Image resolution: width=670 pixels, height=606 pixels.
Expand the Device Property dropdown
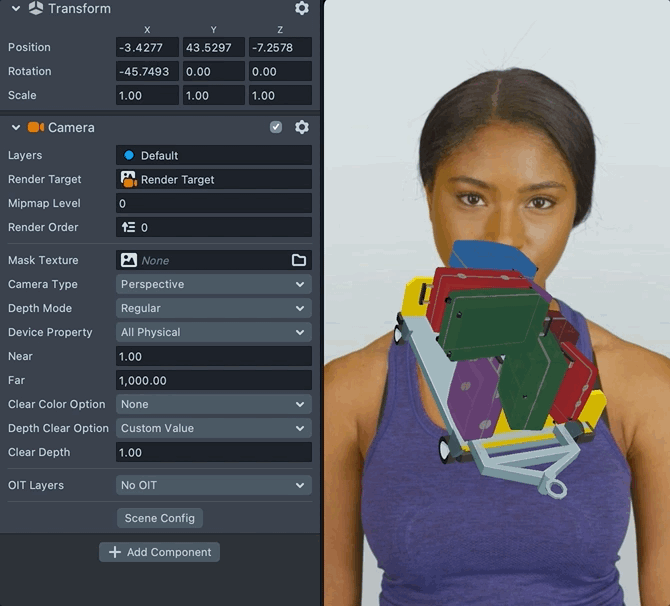coord(214,332)
